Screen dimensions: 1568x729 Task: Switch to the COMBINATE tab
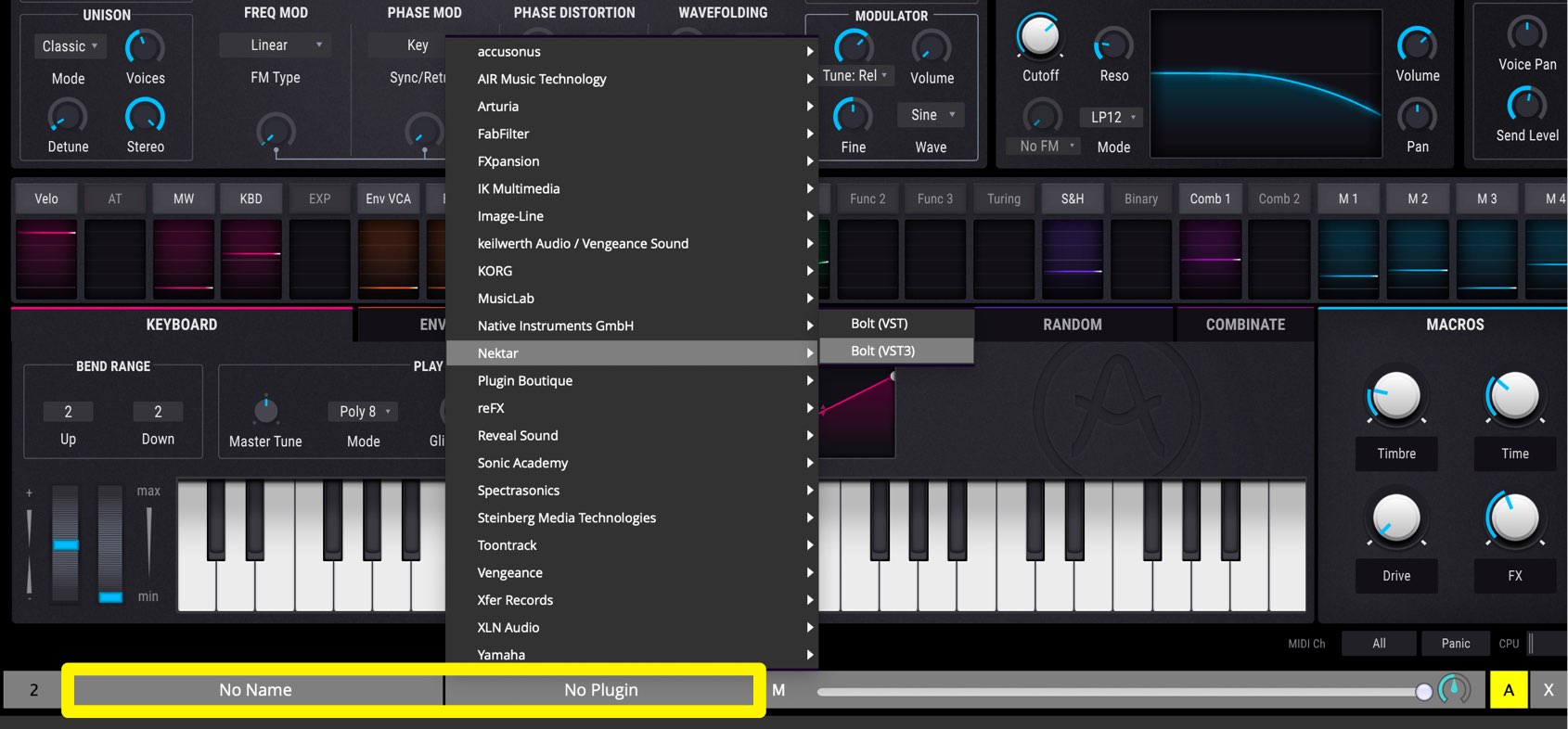[1245, 325]
